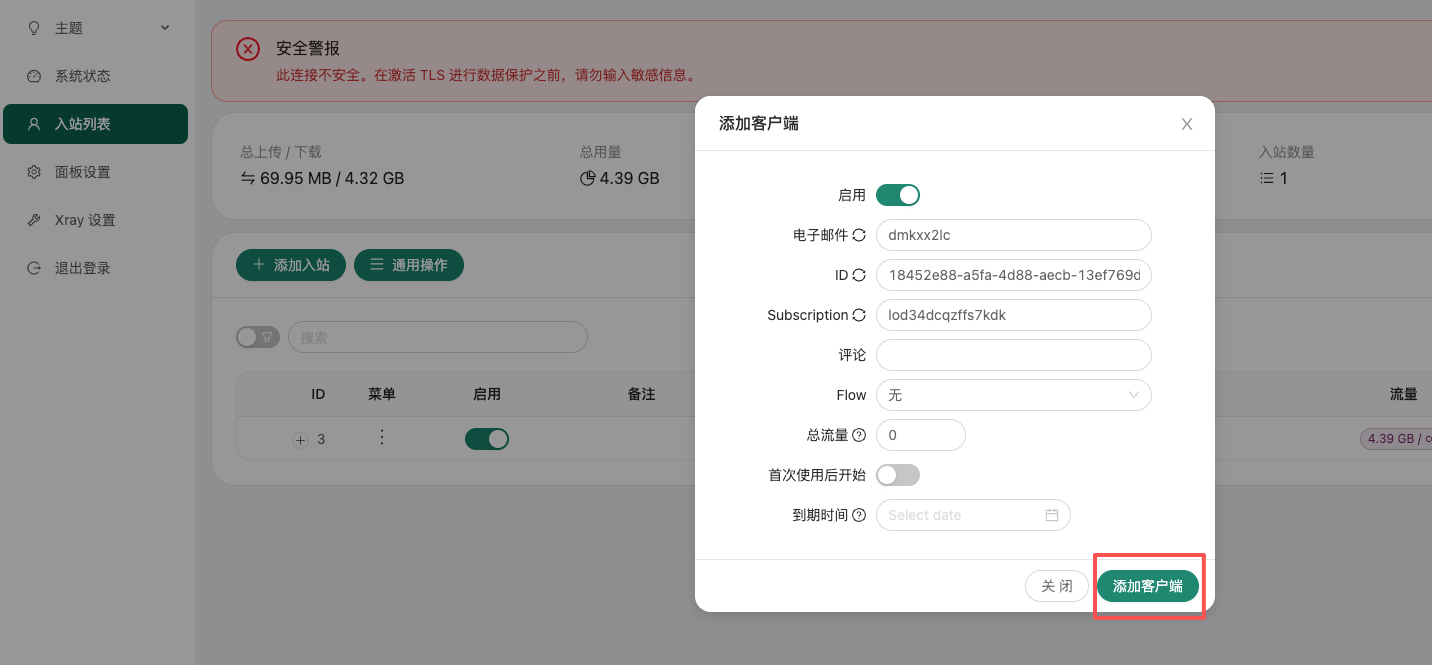This screenshot has height=665, width=1432.
Task: Open the calendar icon in date field
Action: pyautogui.click(x=1051, y=515)
